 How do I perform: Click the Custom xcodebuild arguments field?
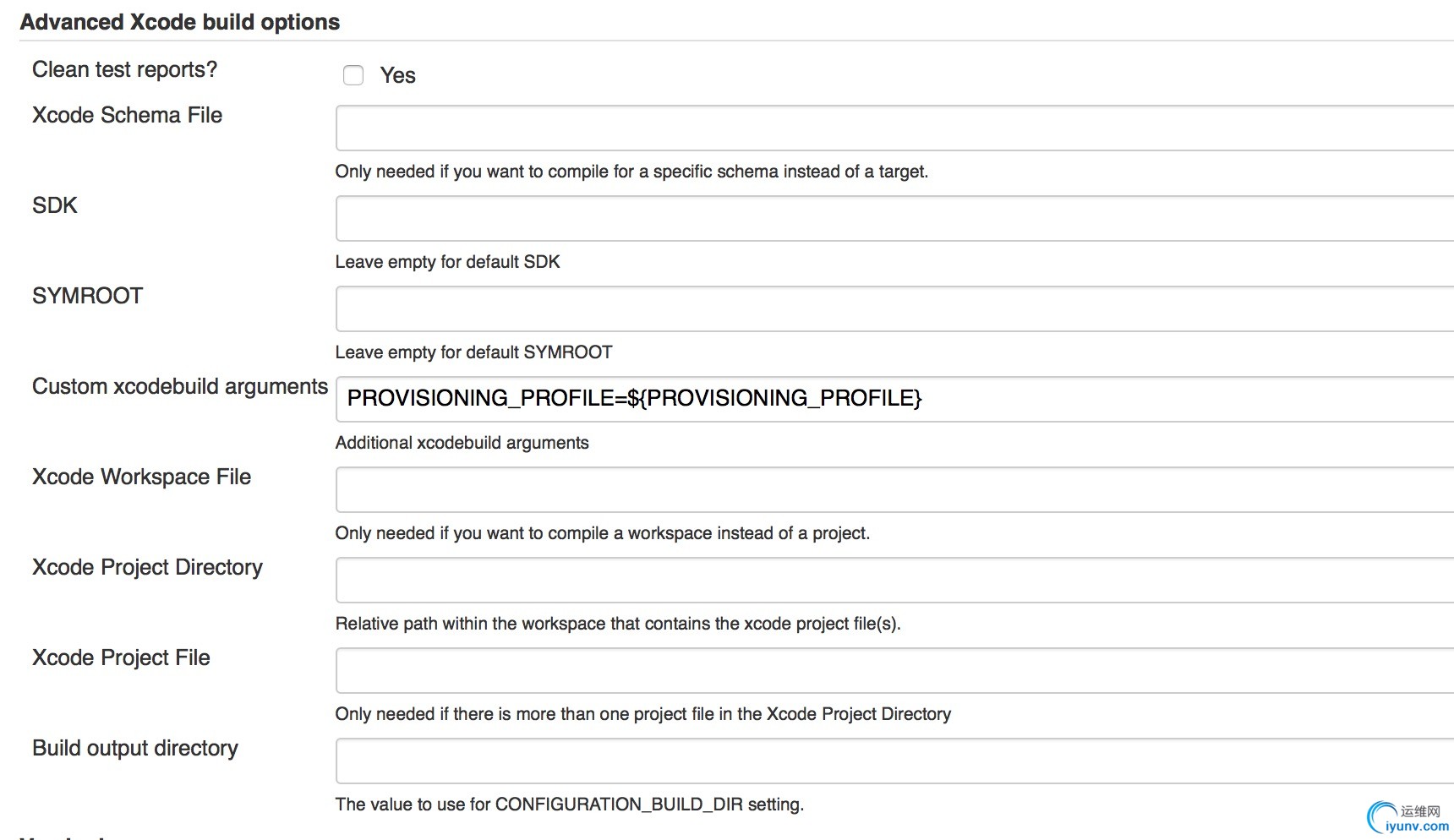click(x=894, y=399)
